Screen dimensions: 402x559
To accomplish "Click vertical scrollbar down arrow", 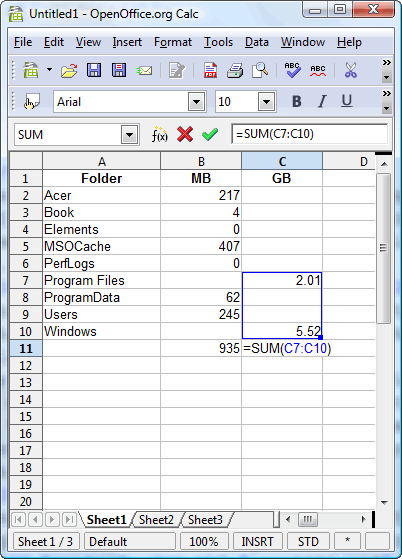I will pos(384,502).
